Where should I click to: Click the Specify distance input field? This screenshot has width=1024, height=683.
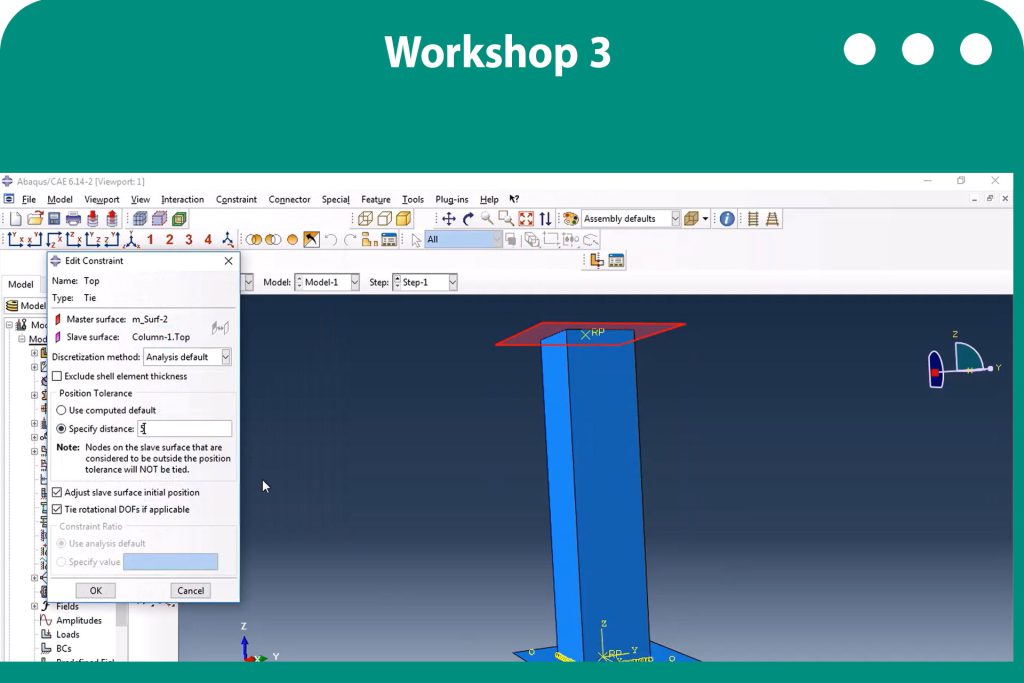[185, 428]
